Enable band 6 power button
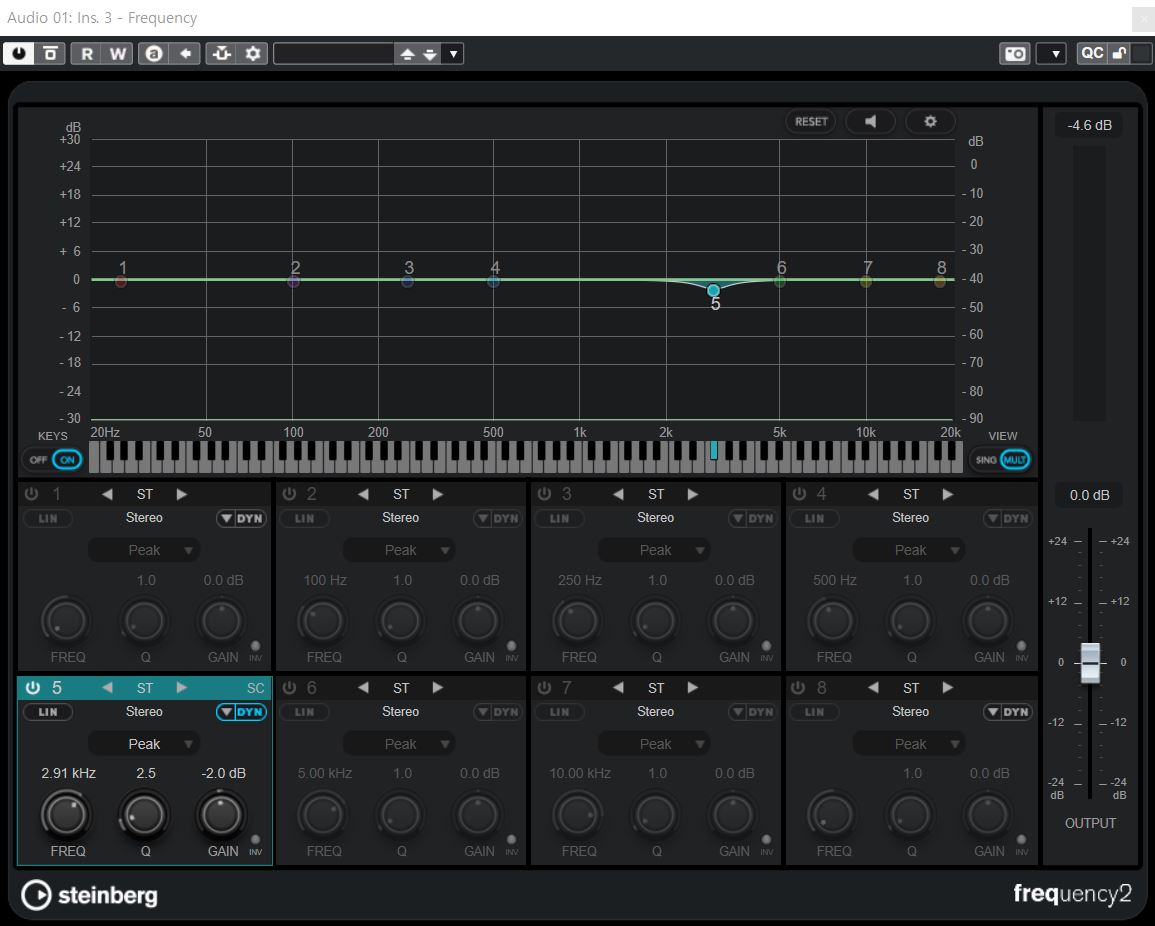 pos(289,687)
